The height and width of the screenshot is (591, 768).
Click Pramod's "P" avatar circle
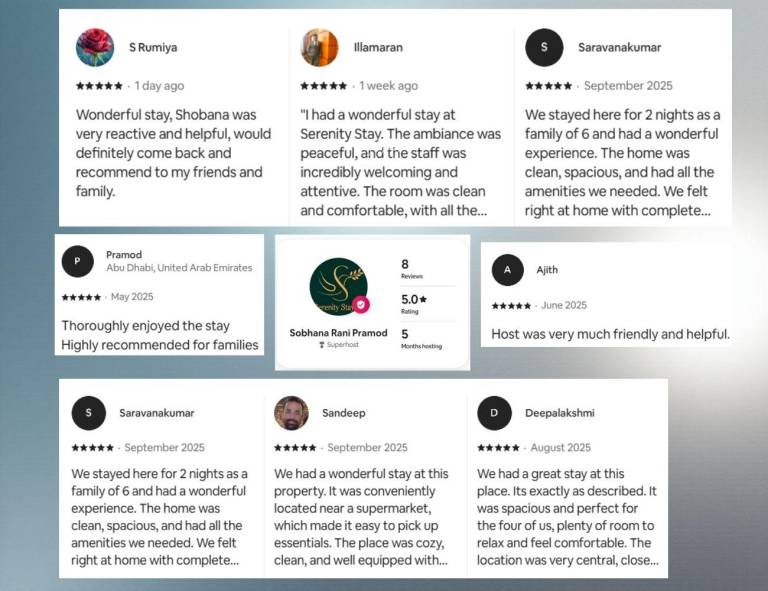tap(77, 261)
